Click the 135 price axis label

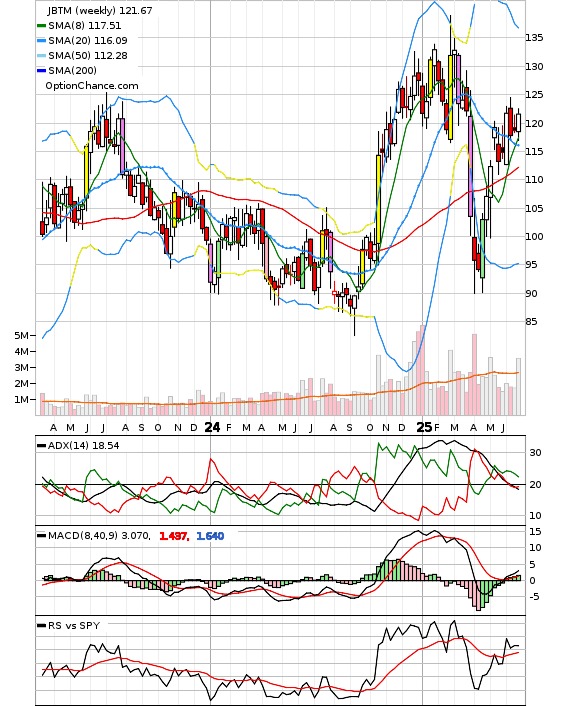point(534,38)
